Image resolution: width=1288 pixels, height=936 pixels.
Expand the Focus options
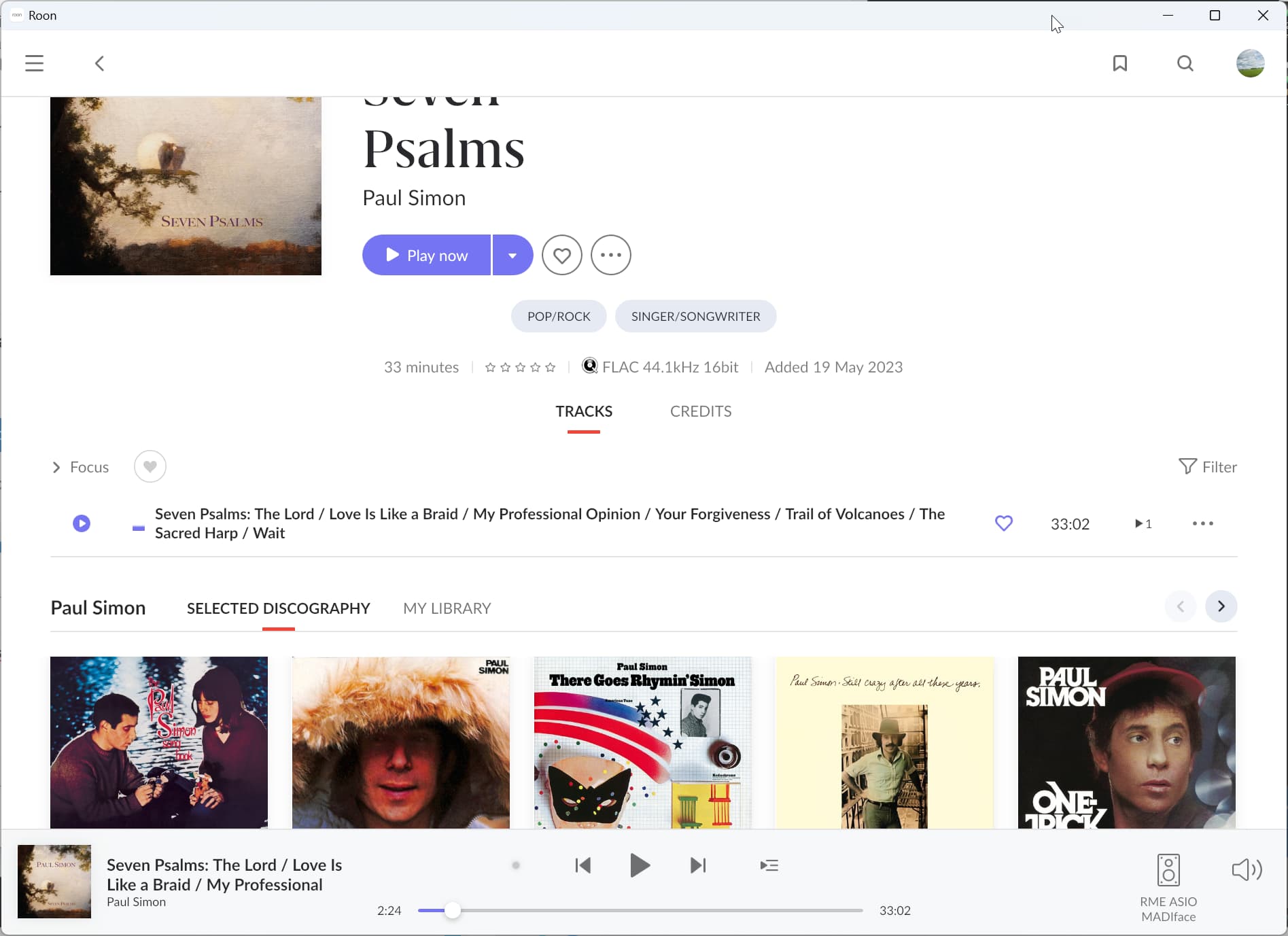tap(80, 467)
